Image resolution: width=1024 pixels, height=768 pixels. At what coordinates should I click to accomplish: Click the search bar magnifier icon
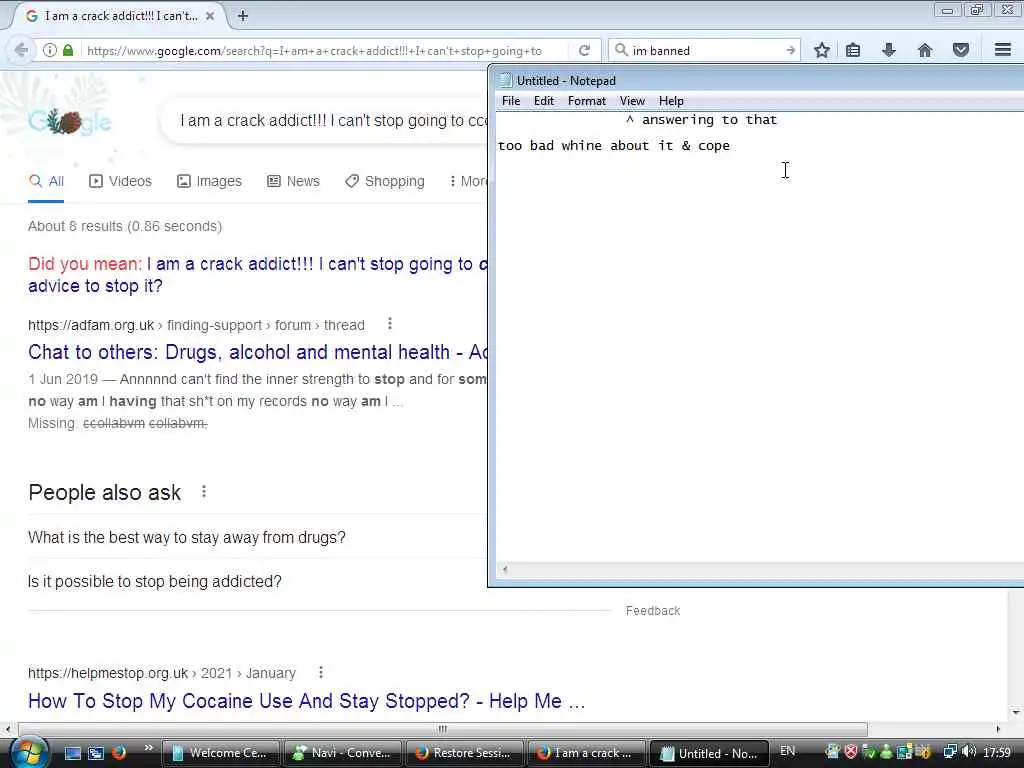[x=621, y=50]
